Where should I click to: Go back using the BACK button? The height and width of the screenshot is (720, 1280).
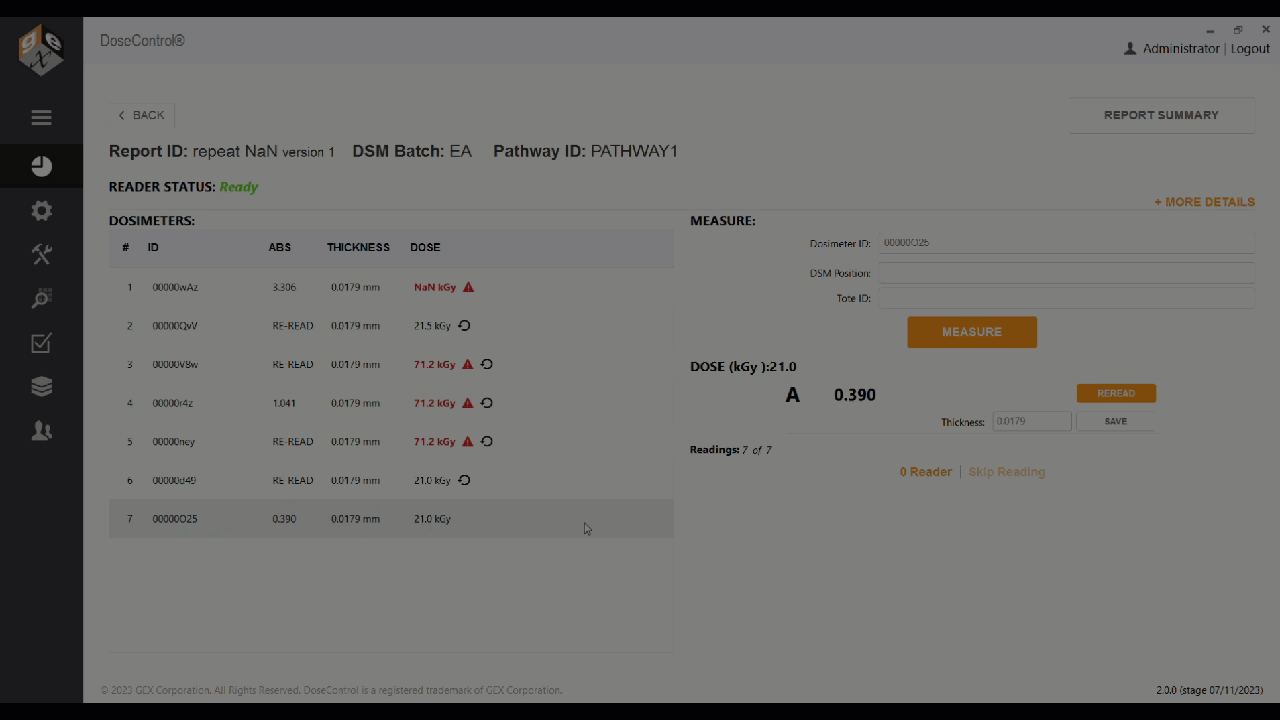pos(141,115)
